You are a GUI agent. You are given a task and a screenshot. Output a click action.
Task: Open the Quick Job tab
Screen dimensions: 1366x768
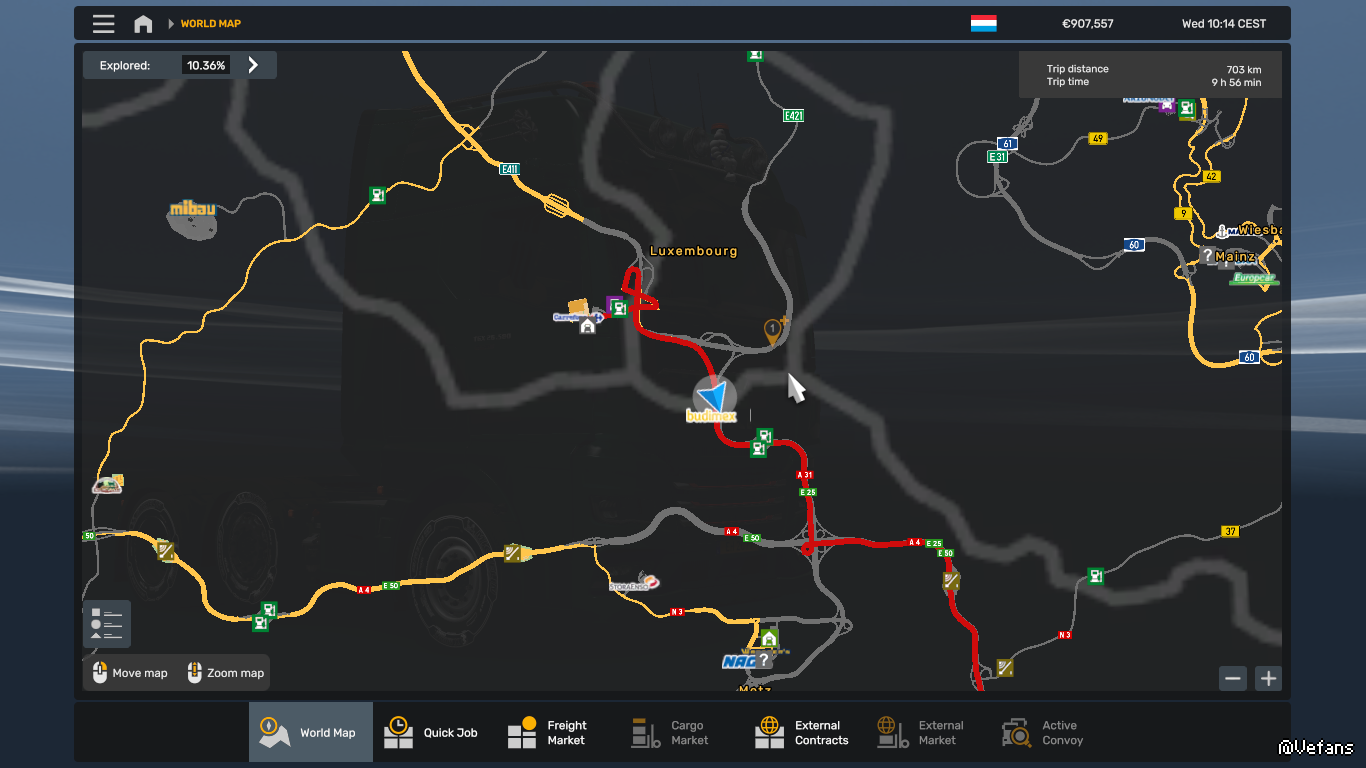[x=436, y=733]
